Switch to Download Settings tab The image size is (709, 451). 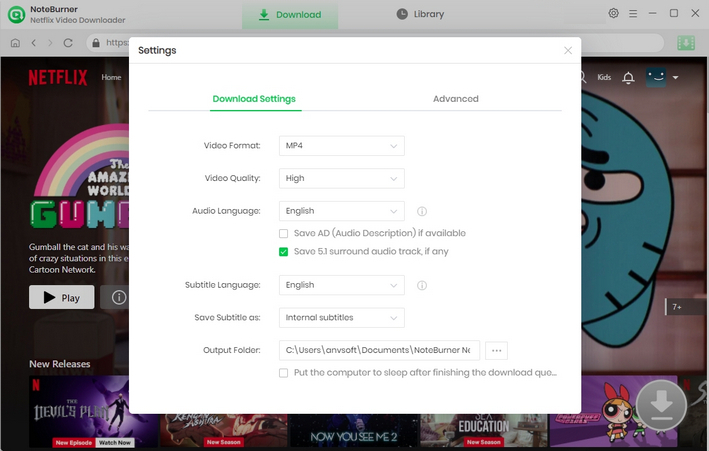(x=254, y=99)
